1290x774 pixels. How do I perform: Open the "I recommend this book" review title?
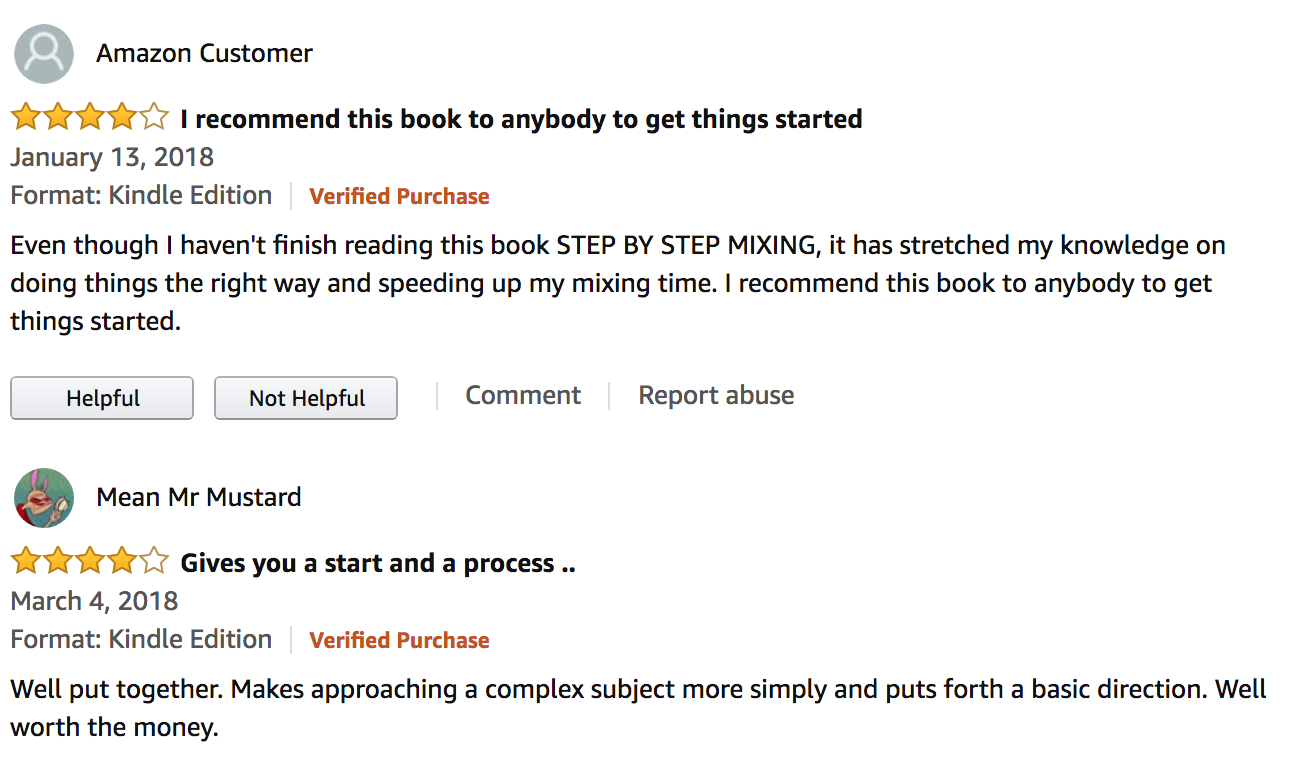520,119
